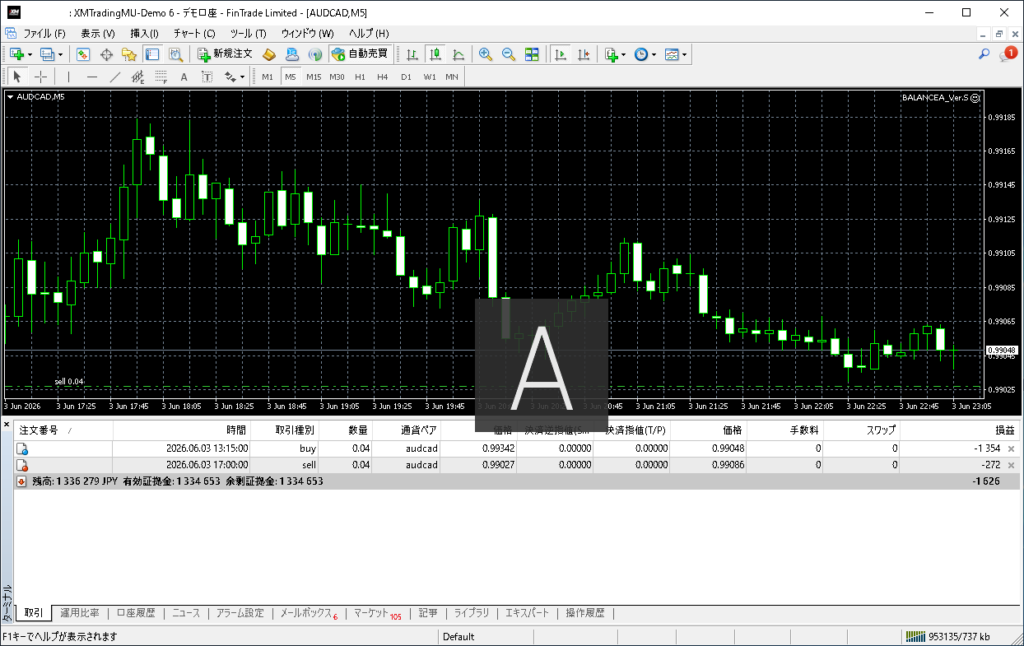Expand the periods dropdown arrow
The height and width of the screenshot is (646, 1024).
(x=654, y=55)
